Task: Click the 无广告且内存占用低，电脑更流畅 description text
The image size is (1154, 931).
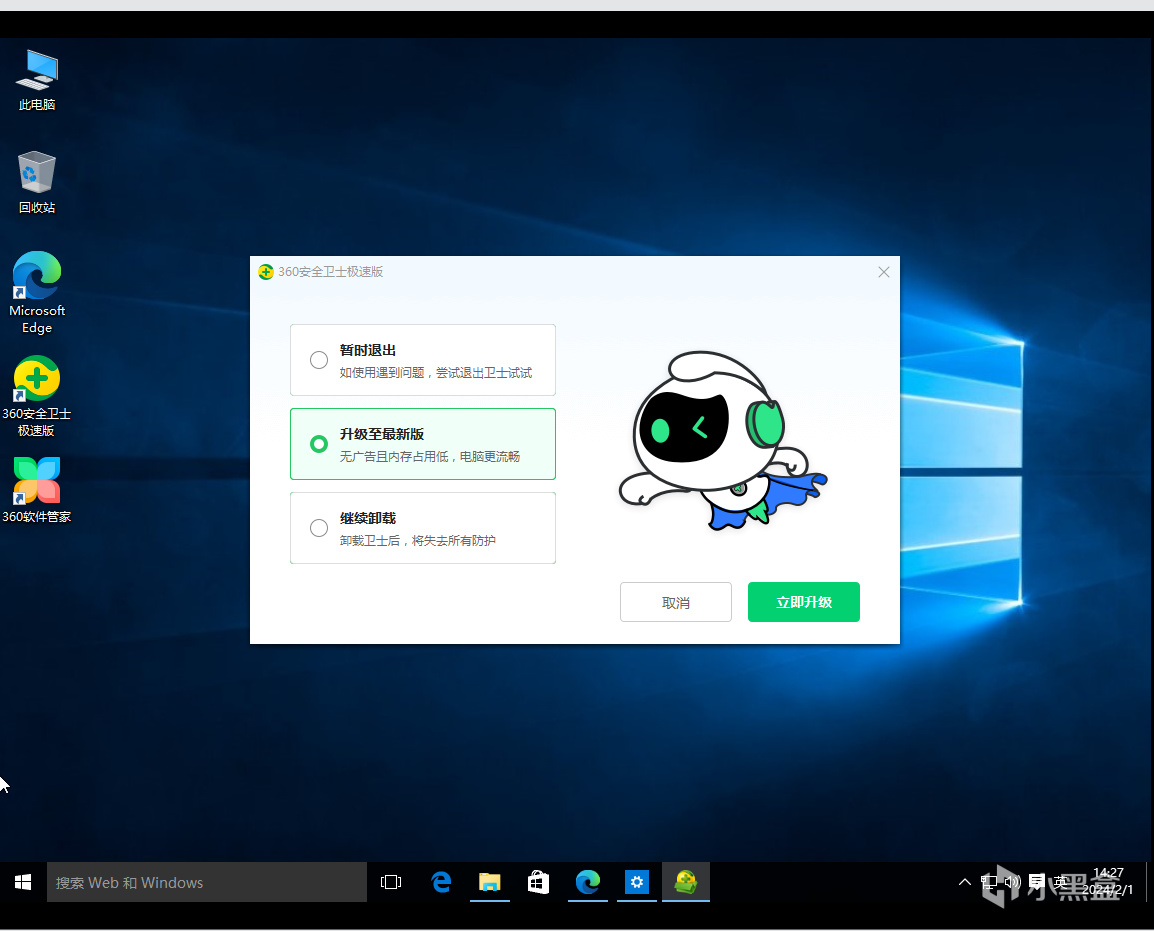Action: [x=430, y=457]
